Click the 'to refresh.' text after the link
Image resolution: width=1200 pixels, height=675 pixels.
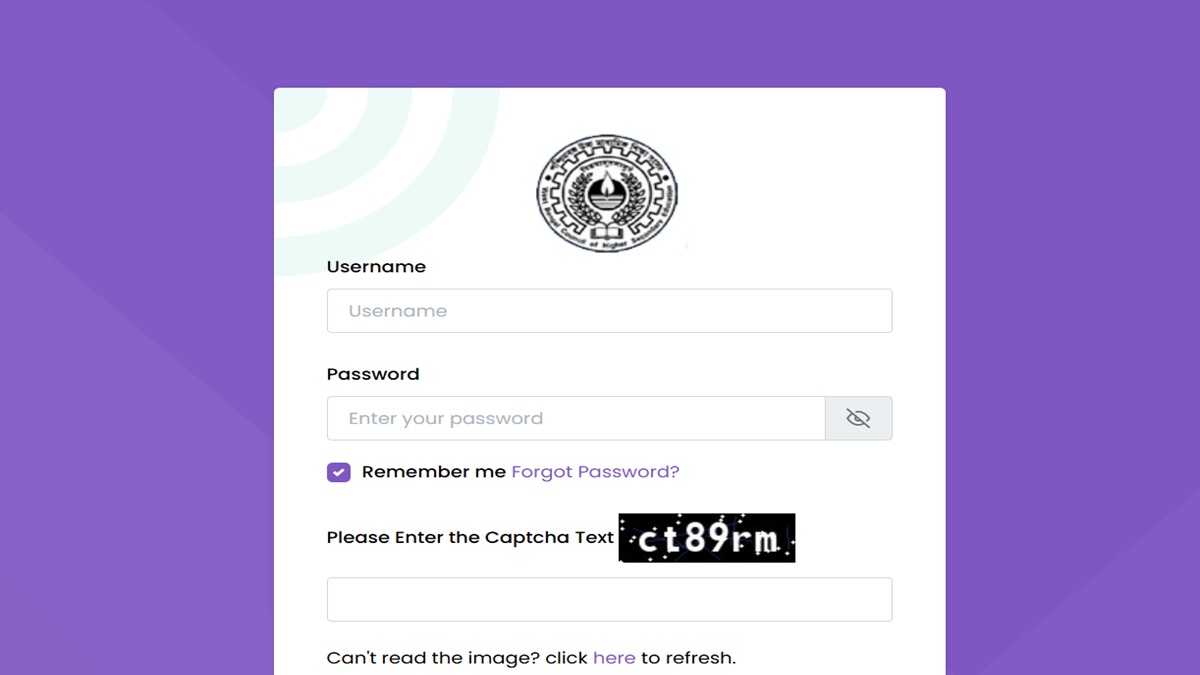(688, 658)
